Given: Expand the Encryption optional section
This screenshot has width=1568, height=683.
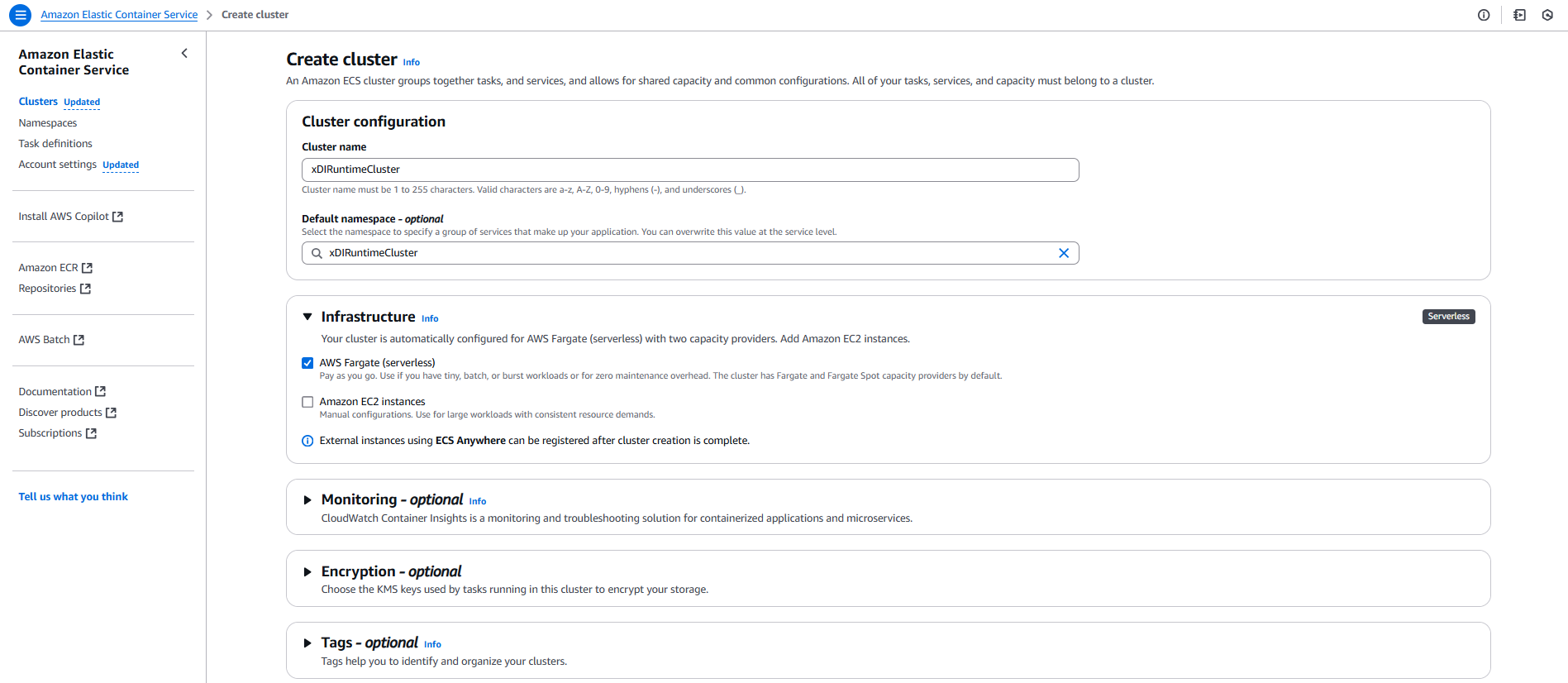Looking at the screenshot, I should click(307, 571).
